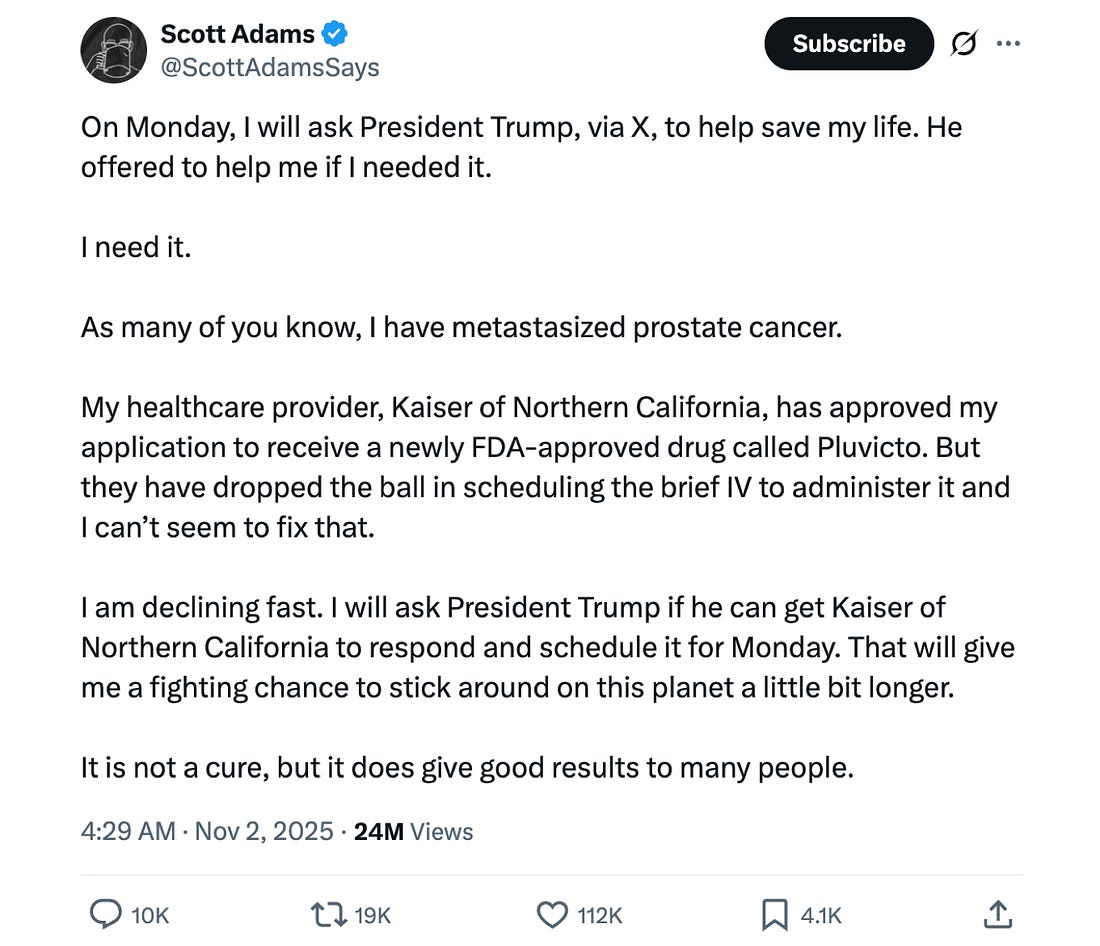Viewport: 1100px width, 946px height.
Task: Click the 112K likes count
Action: (x=600, y=915)
